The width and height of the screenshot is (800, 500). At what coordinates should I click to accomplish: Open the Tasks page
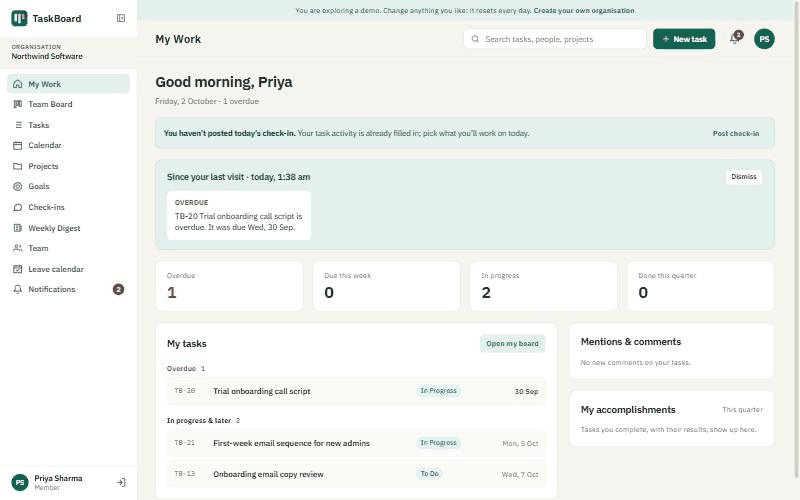tap(68, 125)
